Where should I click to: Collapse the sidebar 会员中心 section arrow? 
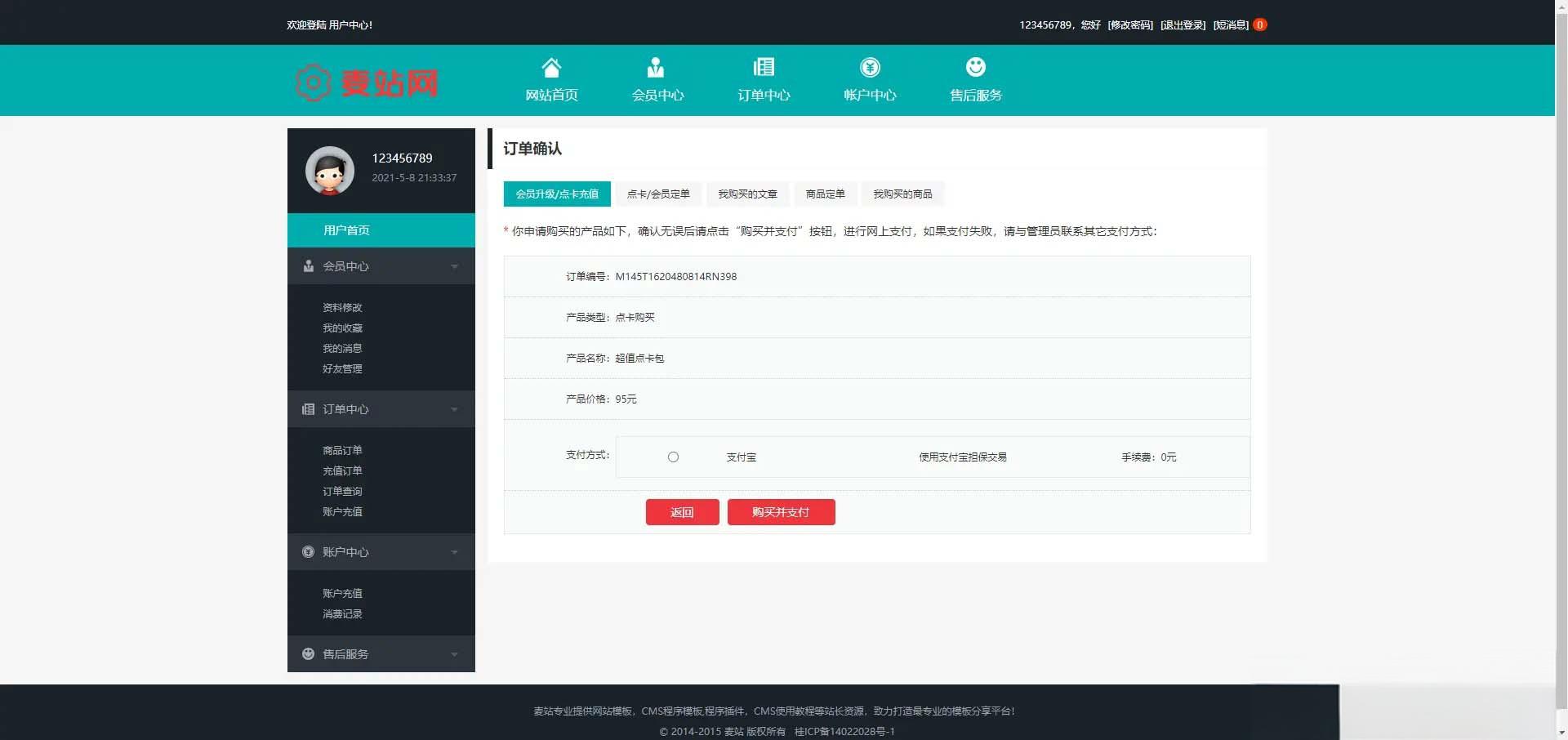tap(455, 266)
